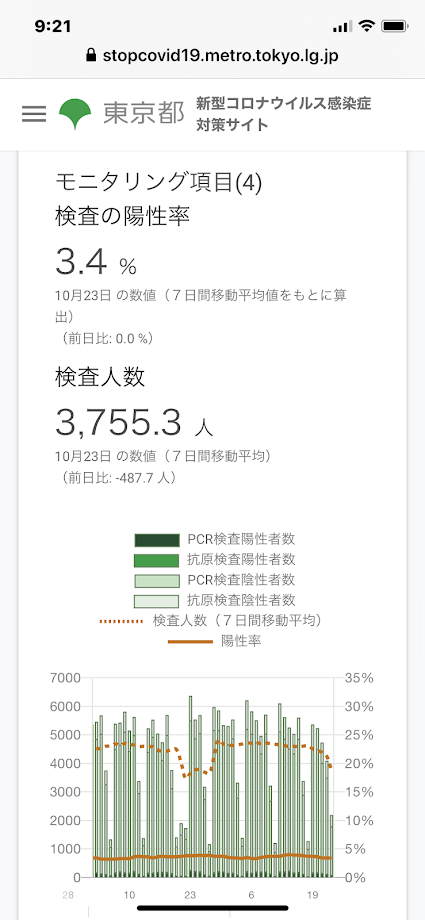Tap the home indicator bar at bottom
This screenshot has height=920, width=425.
pos(212,908)
